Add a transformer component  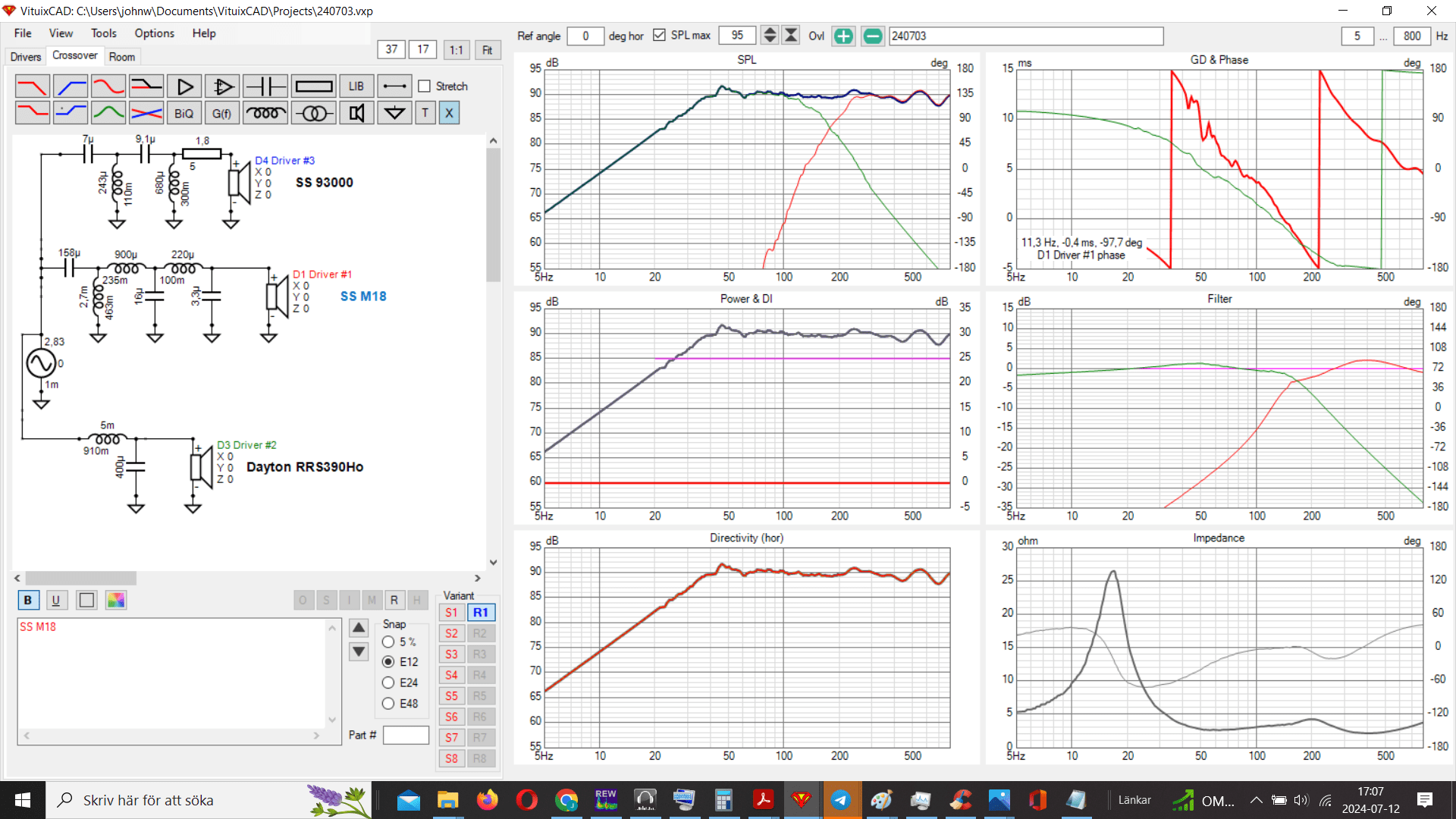click(313, 113)
